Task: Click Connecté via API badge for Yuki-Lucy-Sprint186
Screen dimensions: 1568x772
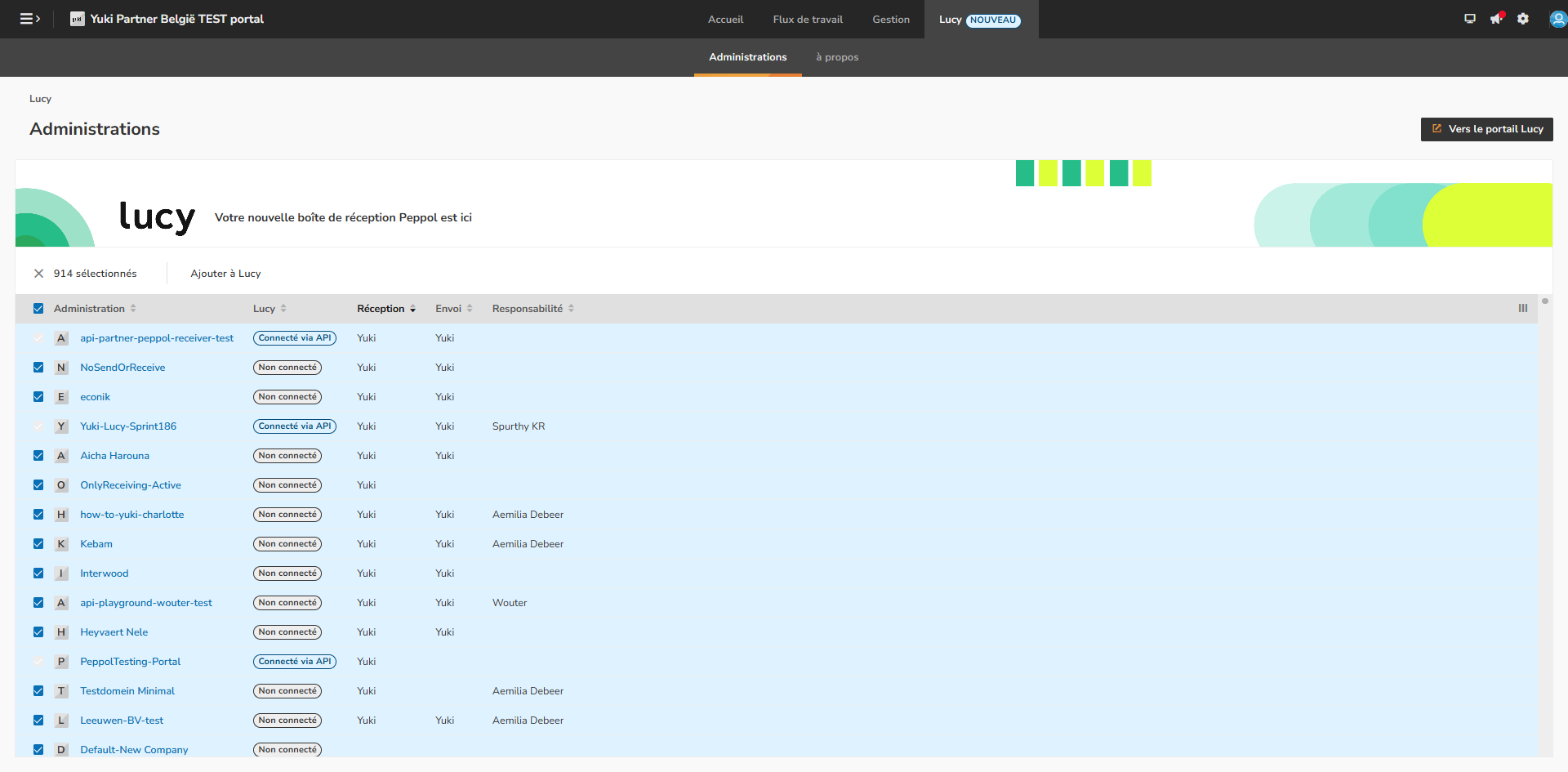Action: point(295,426)
